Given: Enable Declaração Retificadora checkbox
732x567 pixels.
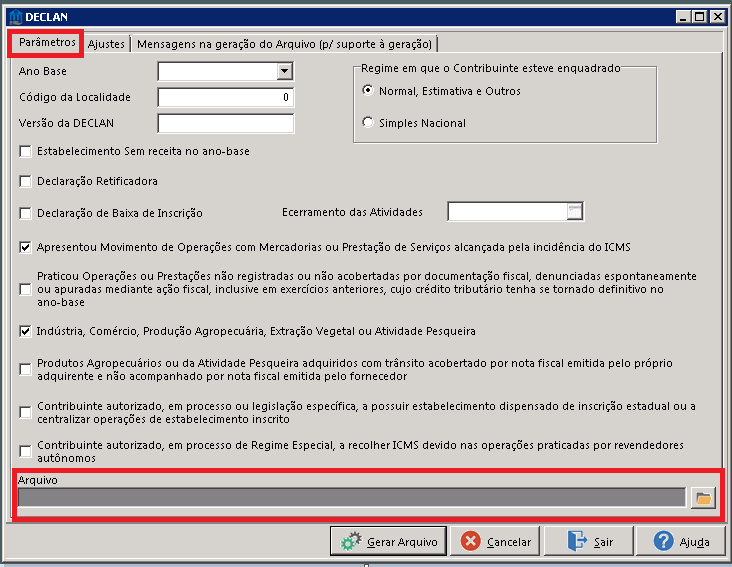Looking at the screenshot, I should 25,181.
